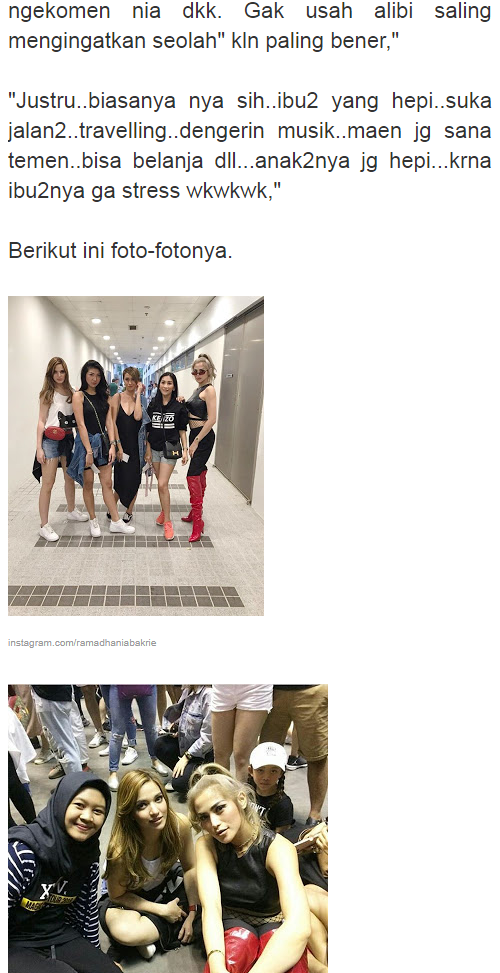Click the top paragraph ending "kln paling bener"
The width and height of the screenshot is (500, 973).
click(x=249, y=25)
